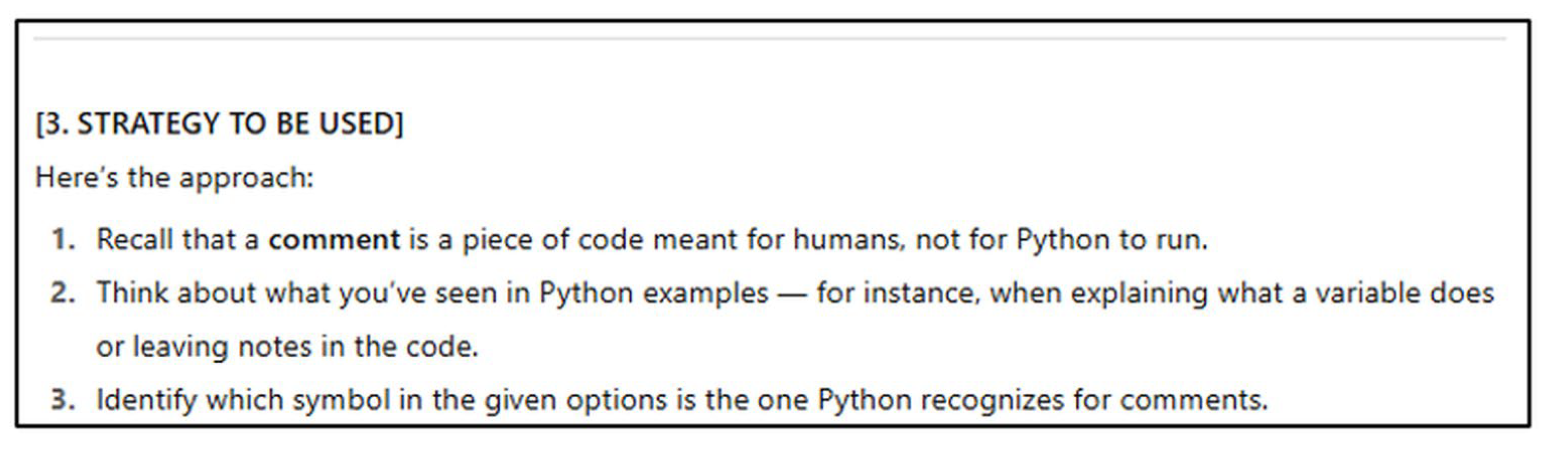Click list number 1 marker
This screenshot has width=1568, height=453.
(x=62, y=239)
